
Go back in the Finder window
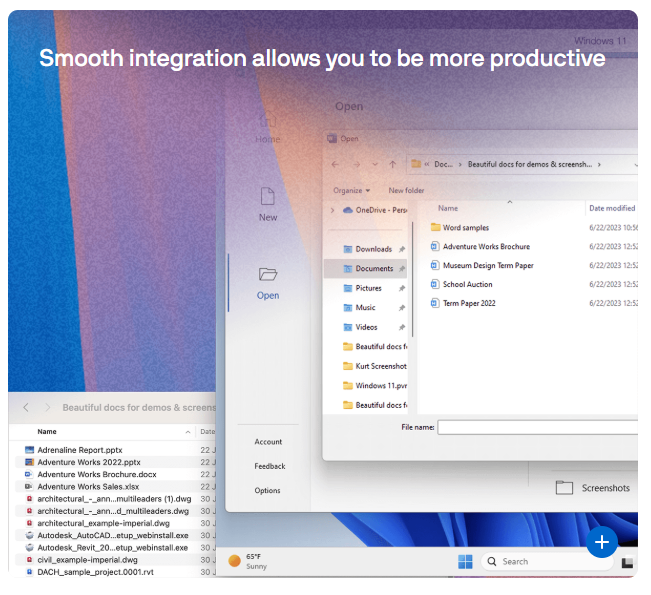[x=26, y=408]
